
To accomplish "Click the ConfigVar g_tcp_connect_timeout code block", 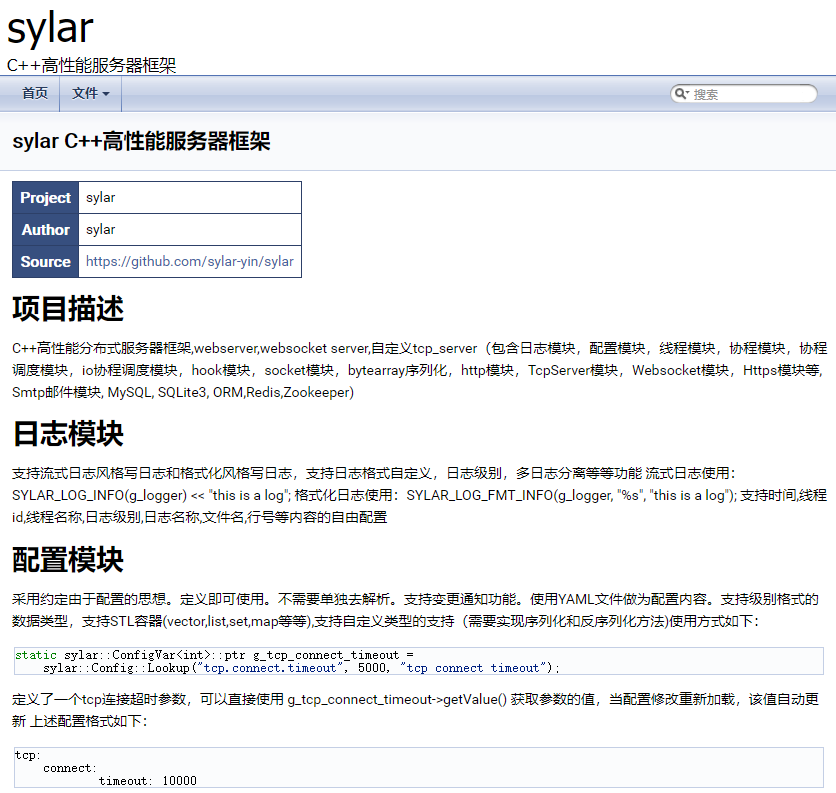I will tap(418, 661).
